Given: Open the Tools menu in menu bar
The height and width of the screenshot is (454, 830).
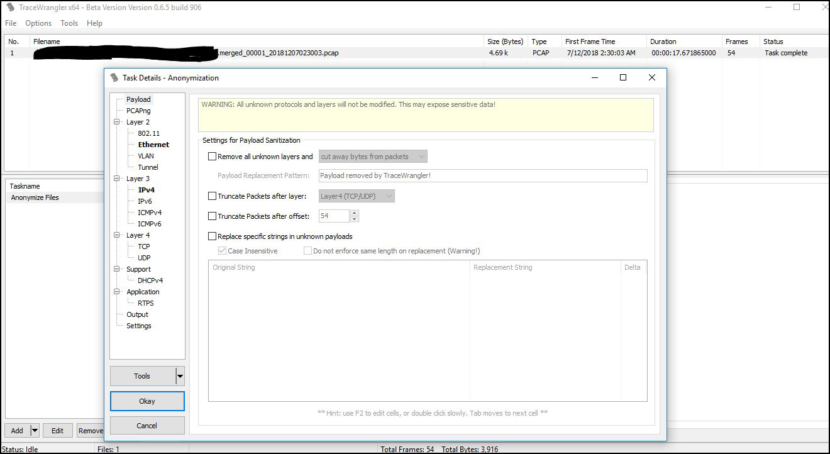Looking at the screenshot, I should [x=69, y=23].
